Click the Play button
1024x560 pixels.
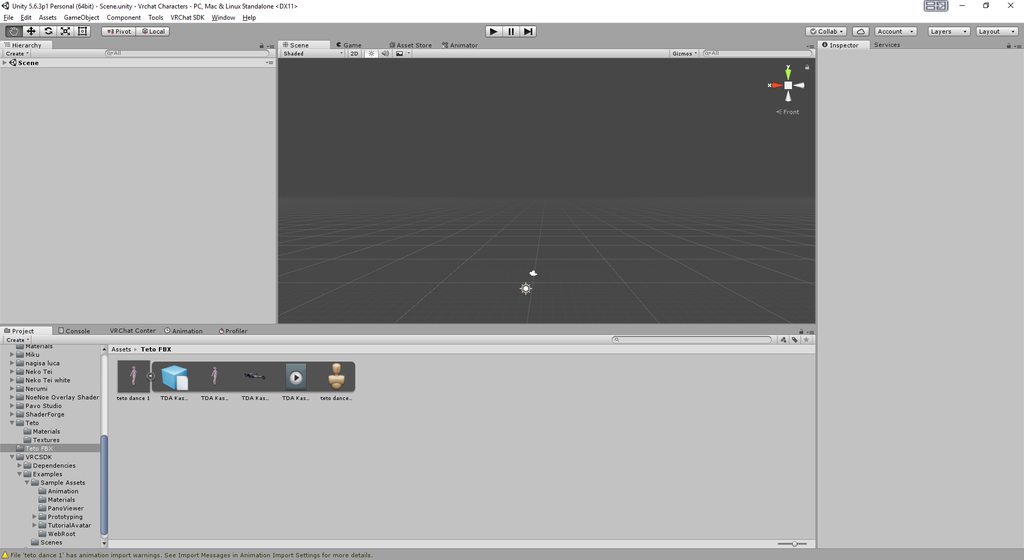[494, 31]
